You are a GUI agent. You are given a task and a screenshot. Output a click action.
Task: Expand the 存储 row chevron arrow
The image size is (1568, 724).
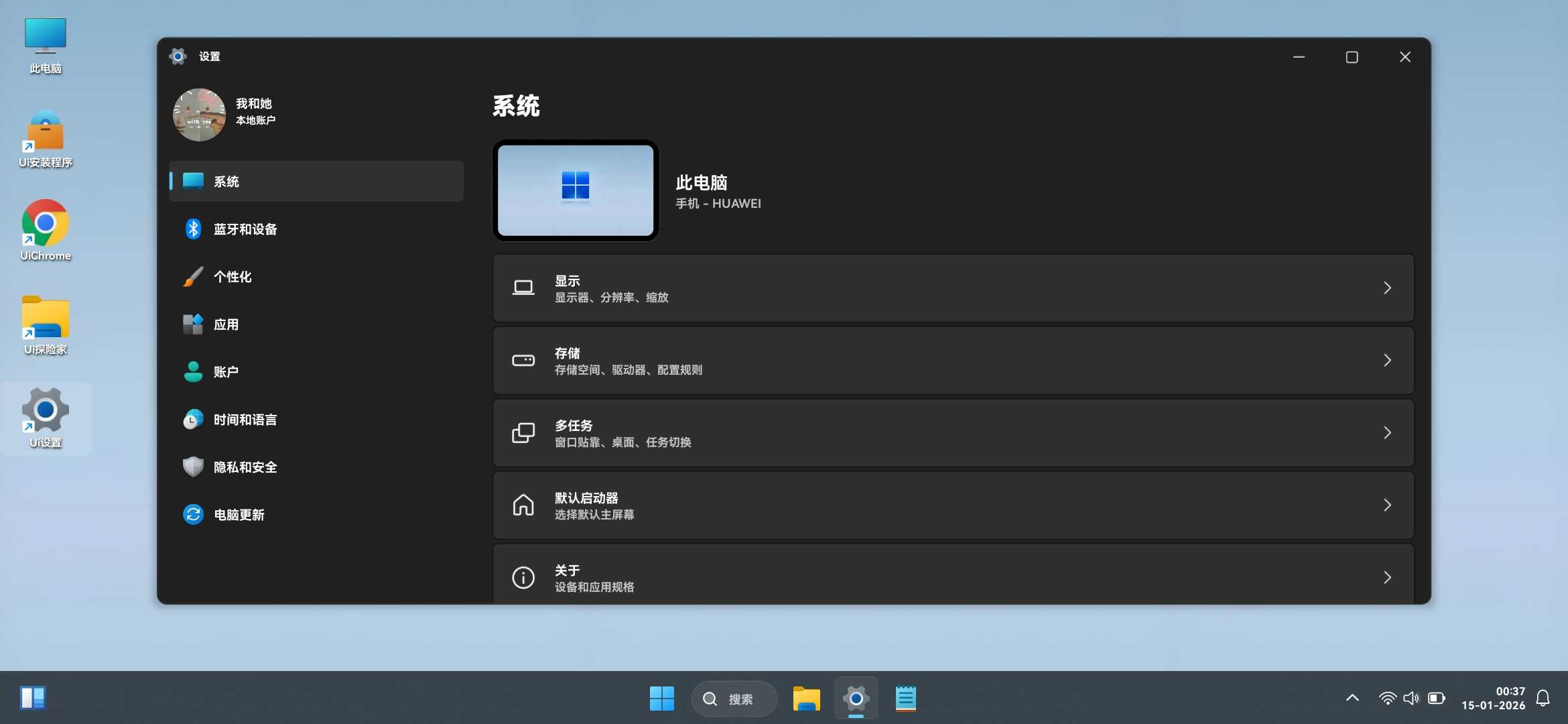coord(1387,361)
